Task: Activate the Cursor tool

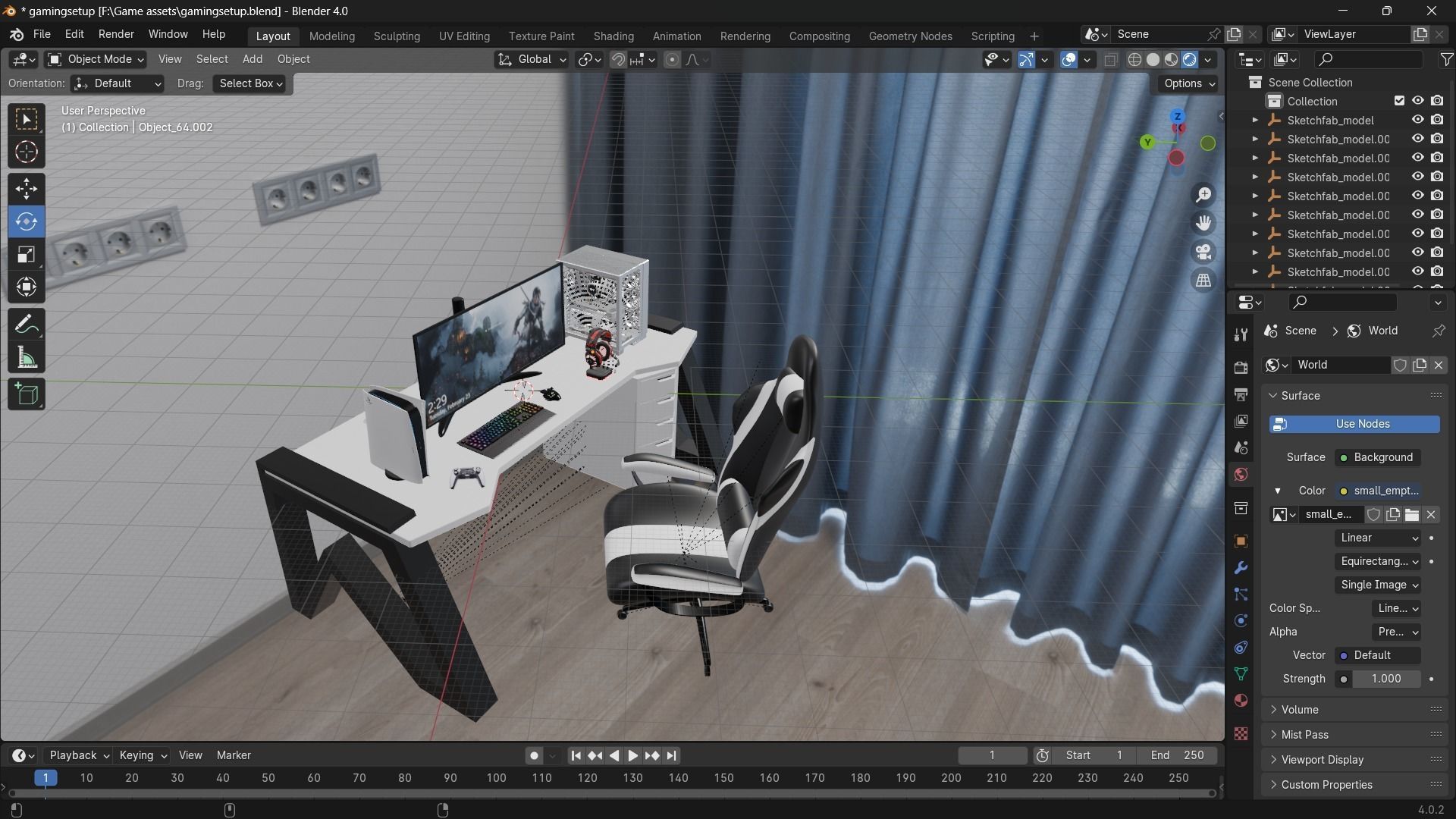Action: (x=27, y=152)
